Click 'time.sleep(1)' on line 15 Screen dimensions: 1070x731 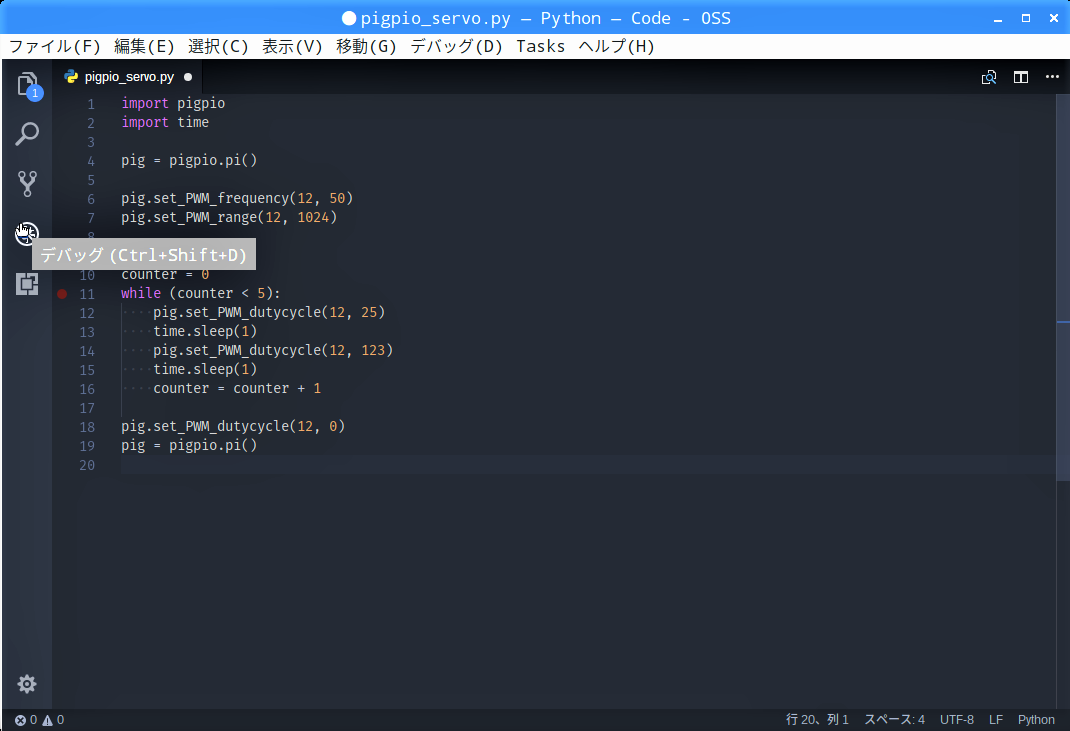pyautogui.click(x=205, y=370)
